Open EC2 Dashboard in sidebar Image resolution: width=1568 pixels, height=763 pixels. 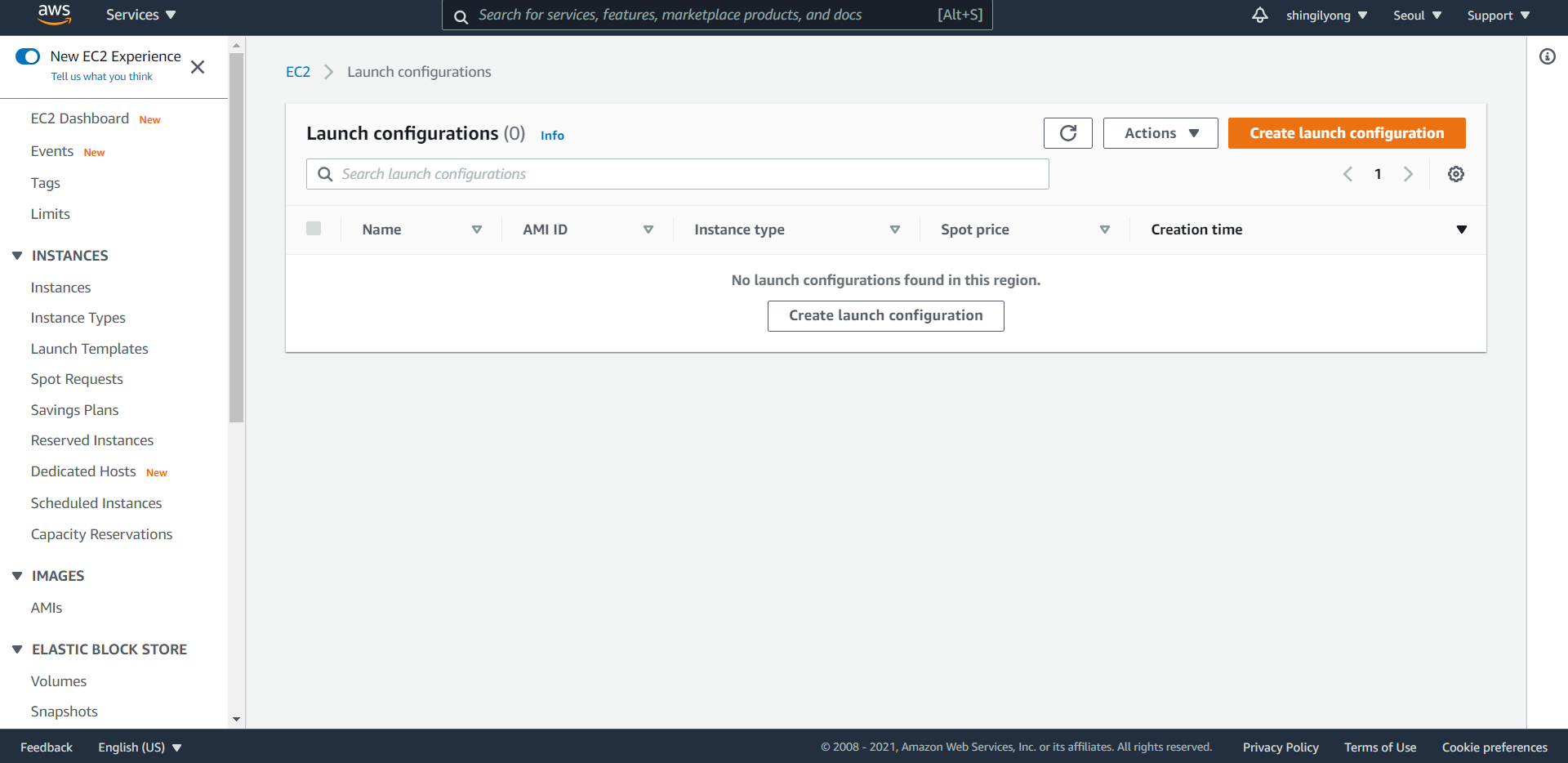click(80, 118)
